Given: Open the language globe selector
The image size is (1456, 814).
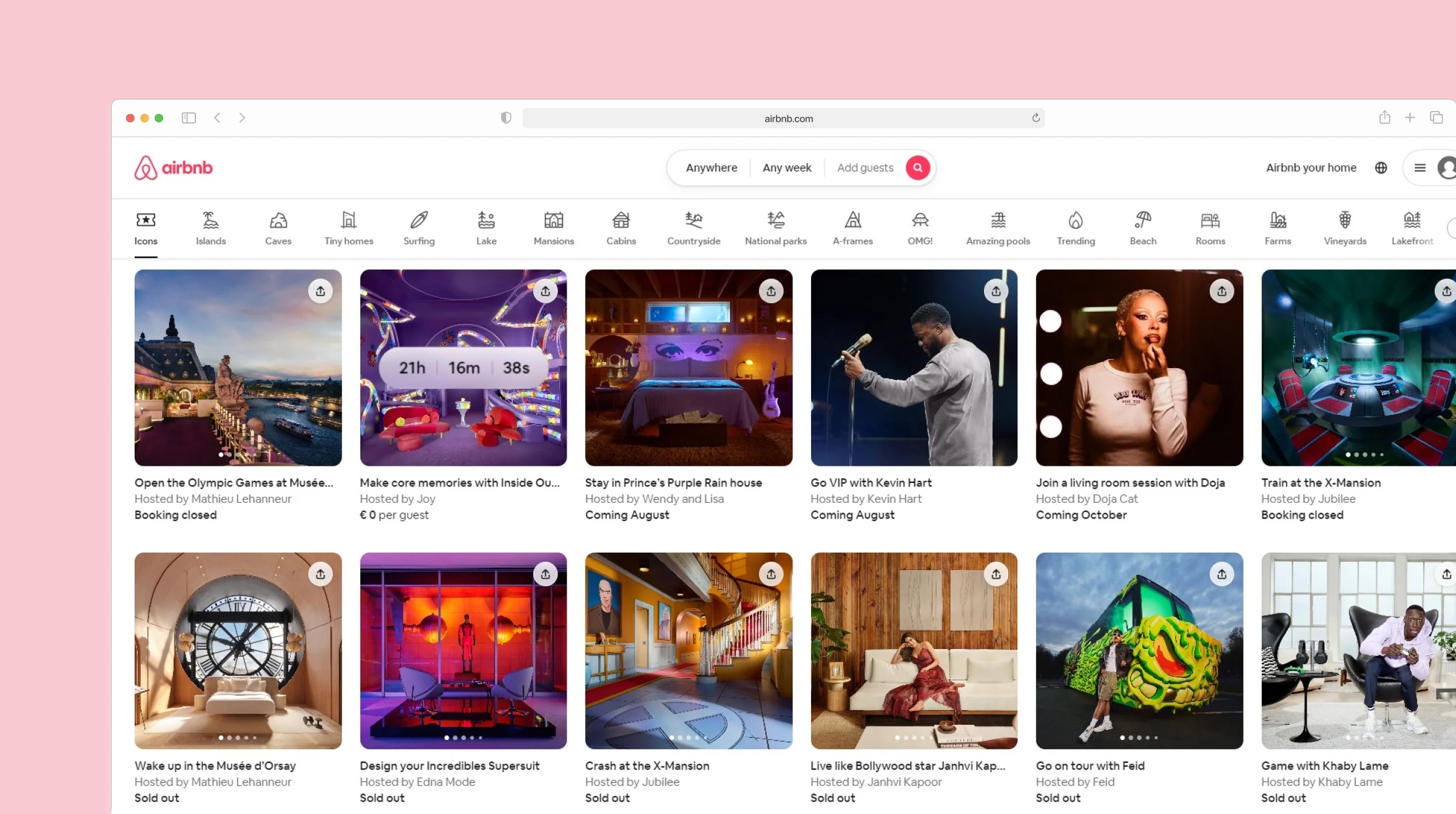Looking at the screenshot, I should pyautogui.click(x=1381, y=168).
